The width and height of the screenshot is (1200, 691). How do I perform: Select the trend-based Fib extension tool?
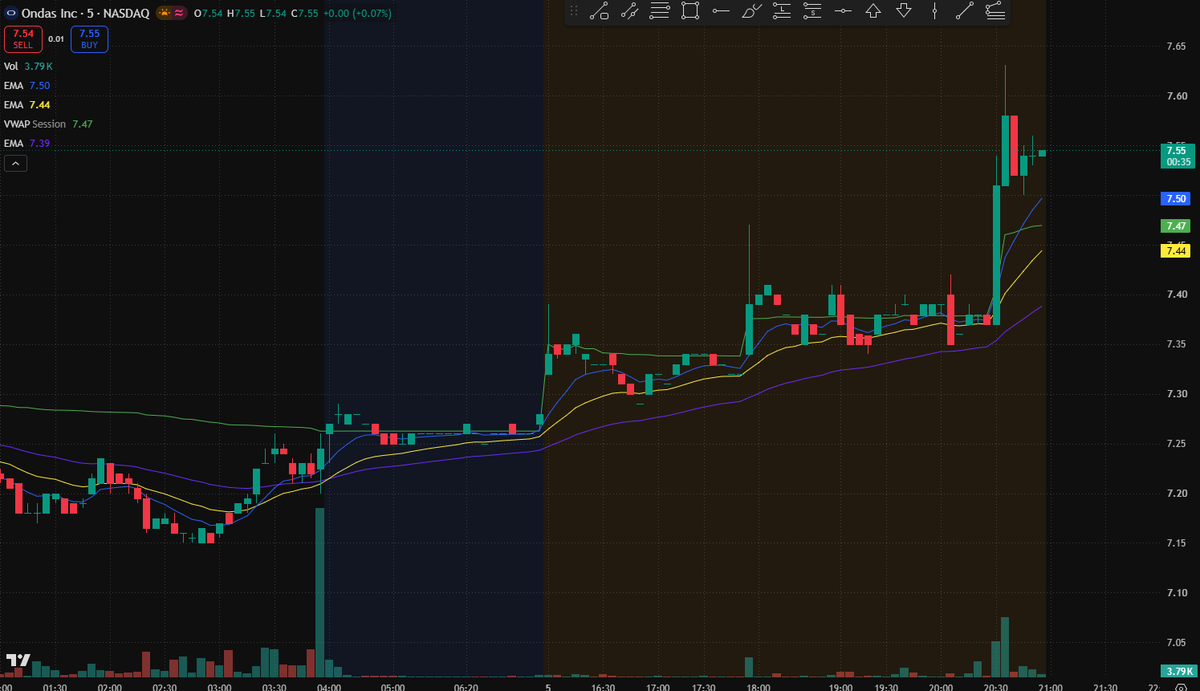pyautogui.click(x=996, y=12)
